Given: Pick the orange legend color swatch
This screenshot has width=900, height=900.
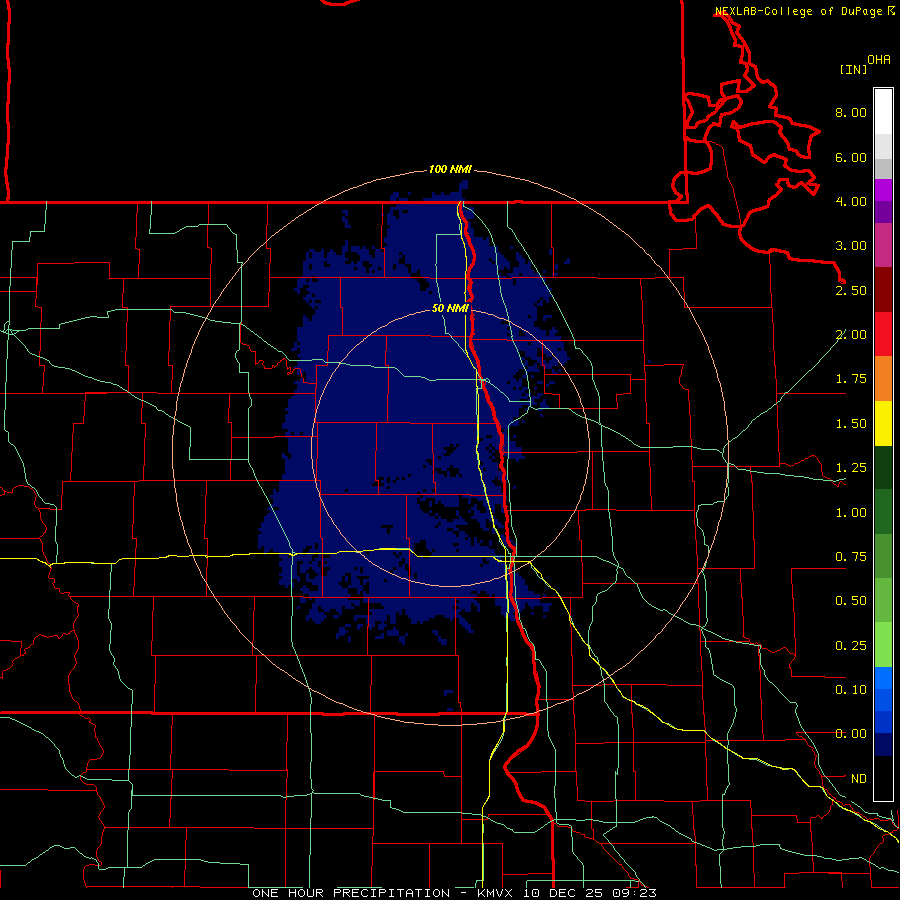Looking at the screenshot, I should point(883,379).
